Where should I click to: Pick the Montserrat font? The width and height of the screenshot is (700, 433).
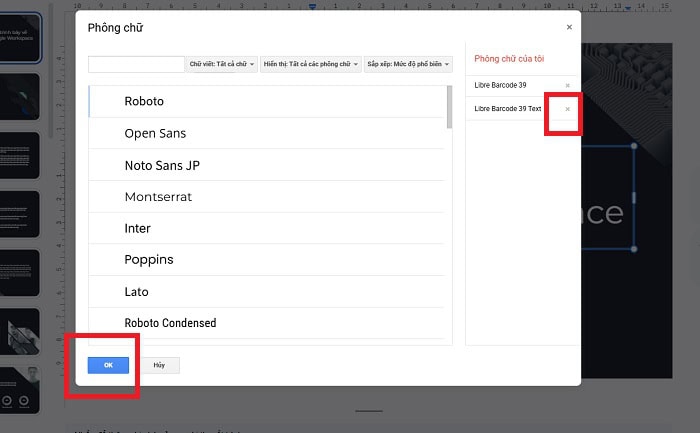pos(158,197)
